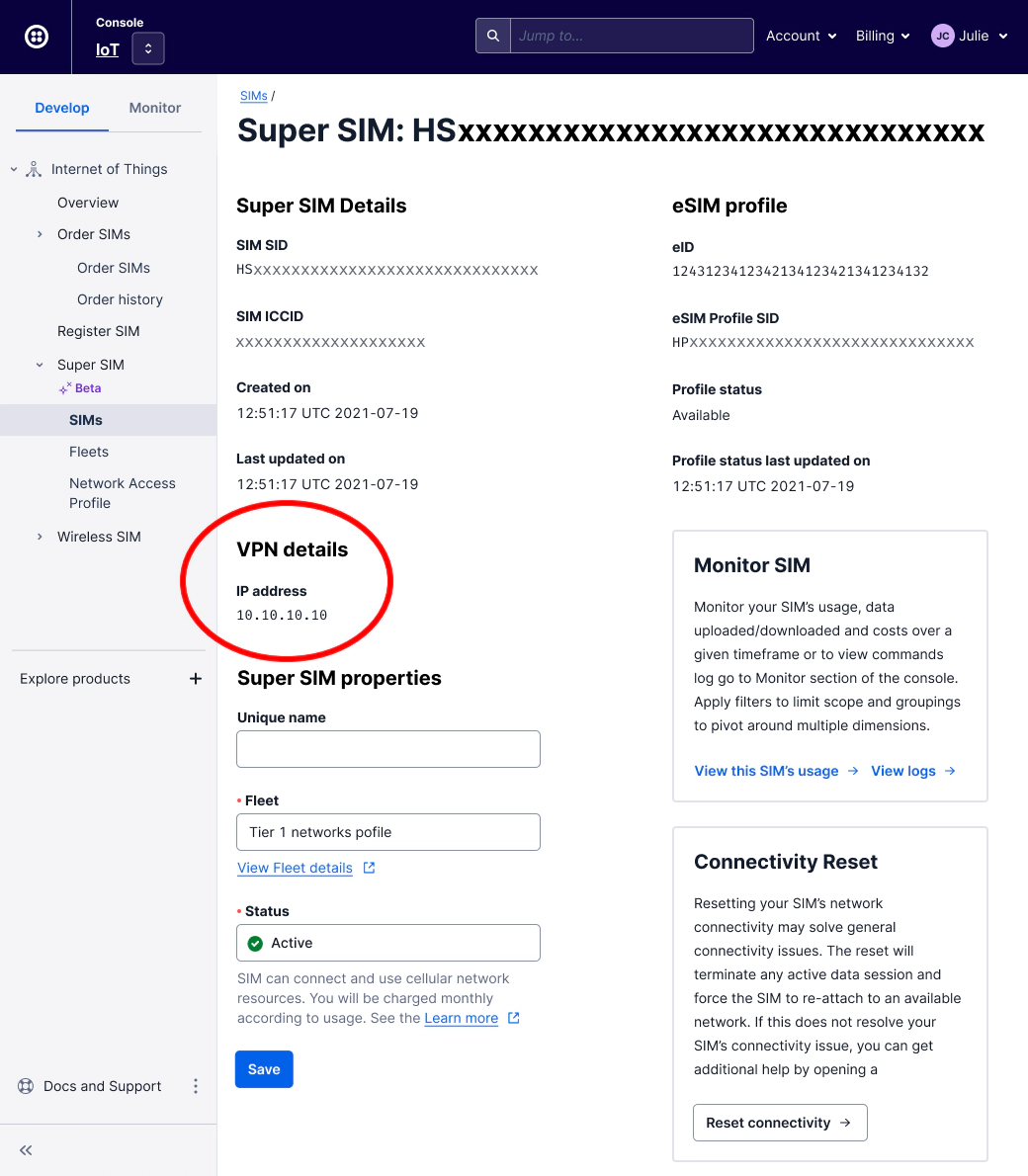Click the Reset connectivity button
The image size is (1028, 1176).
pyautogui.click(x=780, y=1123)
